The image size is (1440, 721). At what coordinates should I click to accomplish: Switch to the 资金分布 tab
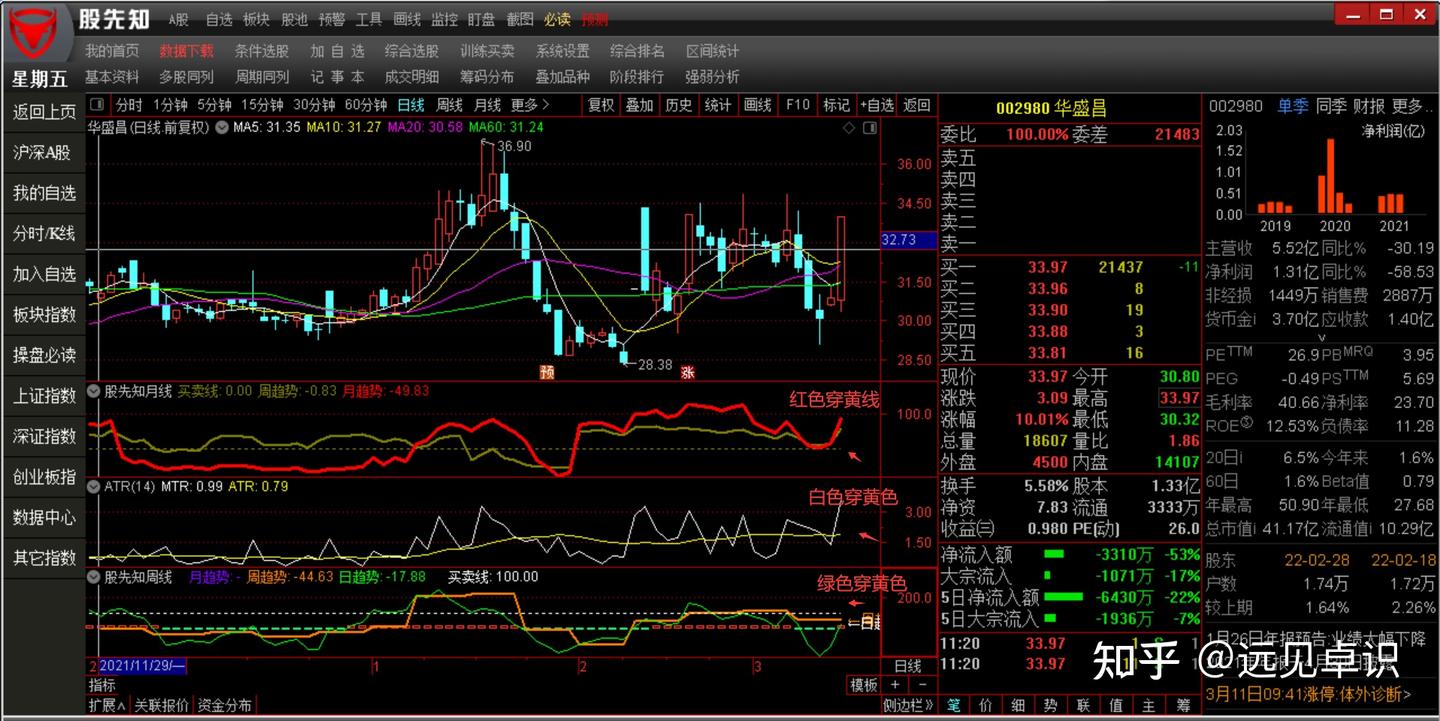(x=224, y=705)
